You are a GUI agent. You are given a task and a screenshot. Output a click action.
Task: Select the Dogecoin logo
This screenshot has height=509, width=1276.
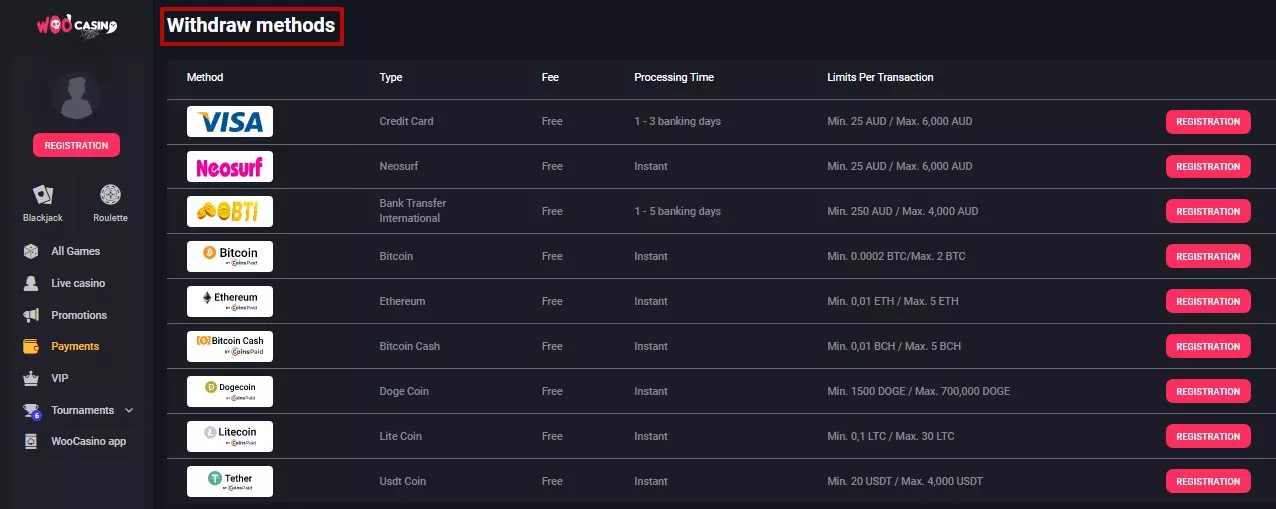pos(230,391)
